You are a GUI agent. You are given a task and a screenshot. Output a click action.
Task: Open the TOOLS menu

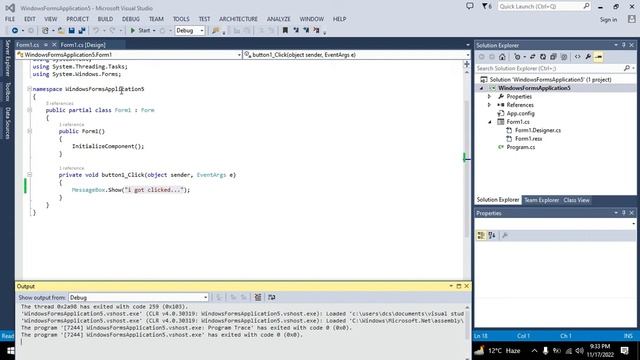coord(181,19)
